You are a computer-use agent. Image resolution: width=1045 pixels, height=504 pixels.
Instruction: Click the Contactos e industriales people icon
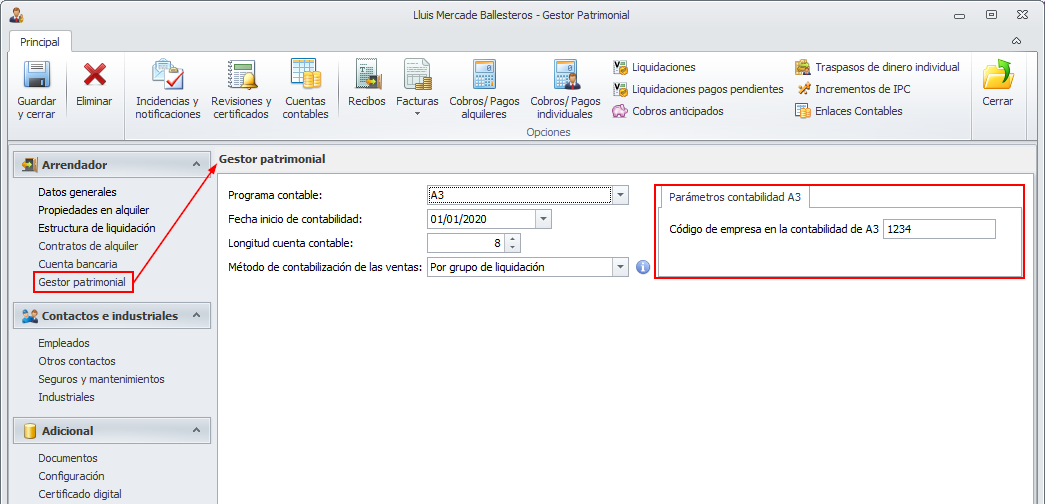click(29, 316)
